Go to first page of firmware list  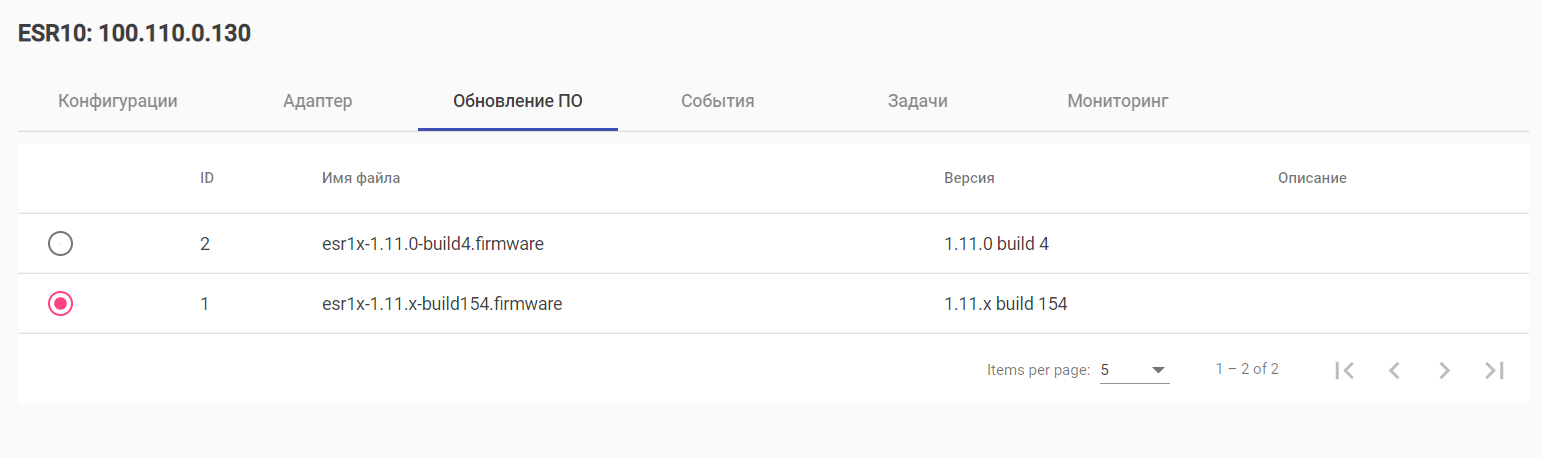1345,370
